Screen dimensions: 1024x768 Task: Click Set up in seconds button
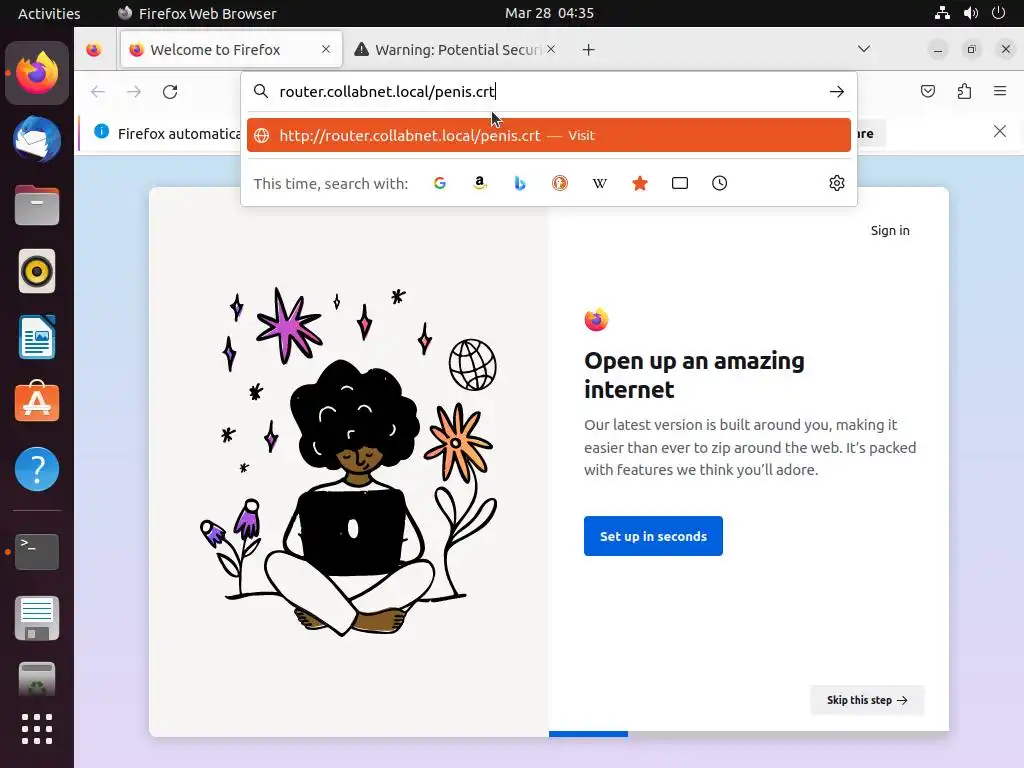[653, 536]
